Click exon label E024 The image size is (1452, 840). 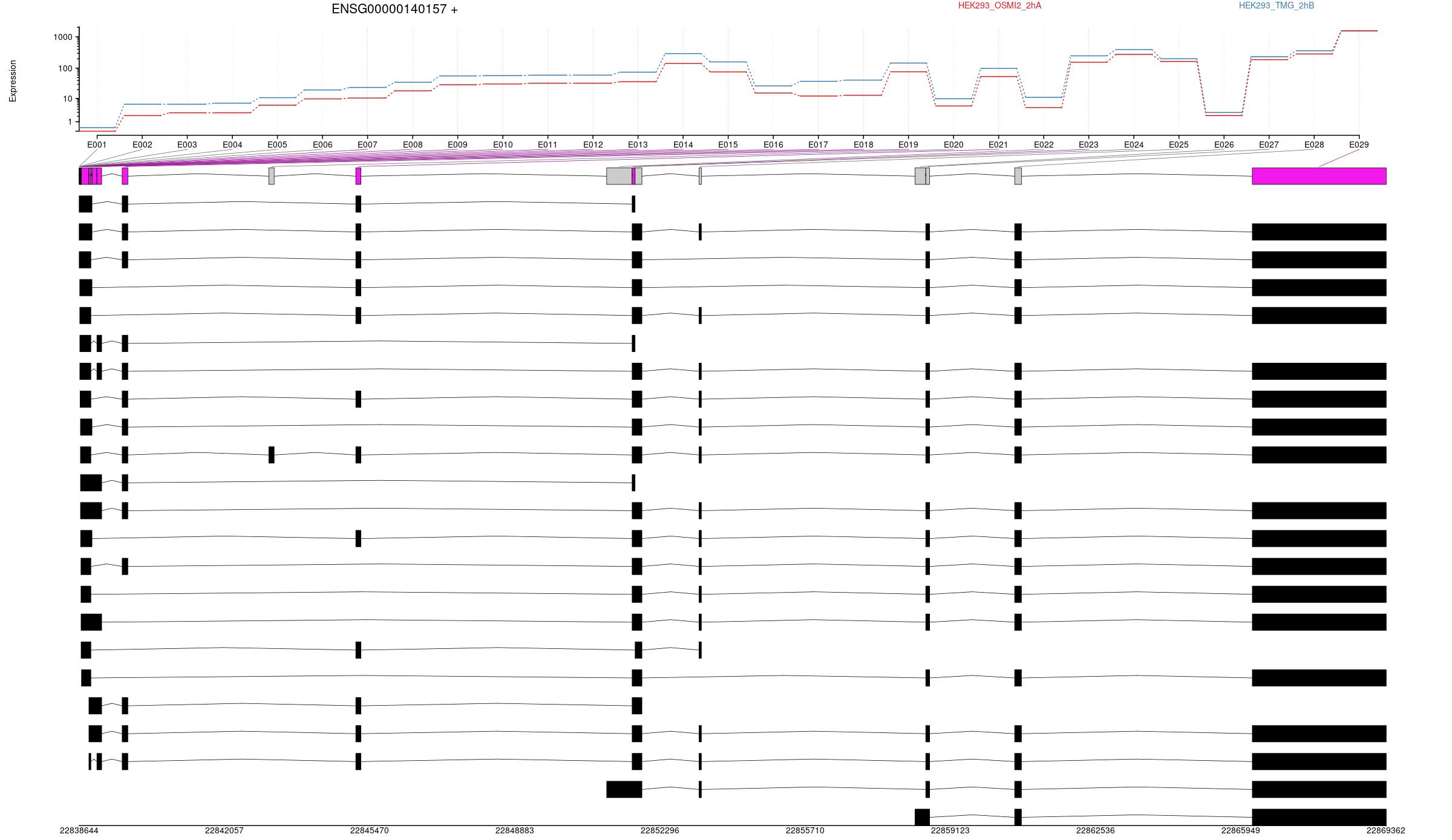point(1134,145)
